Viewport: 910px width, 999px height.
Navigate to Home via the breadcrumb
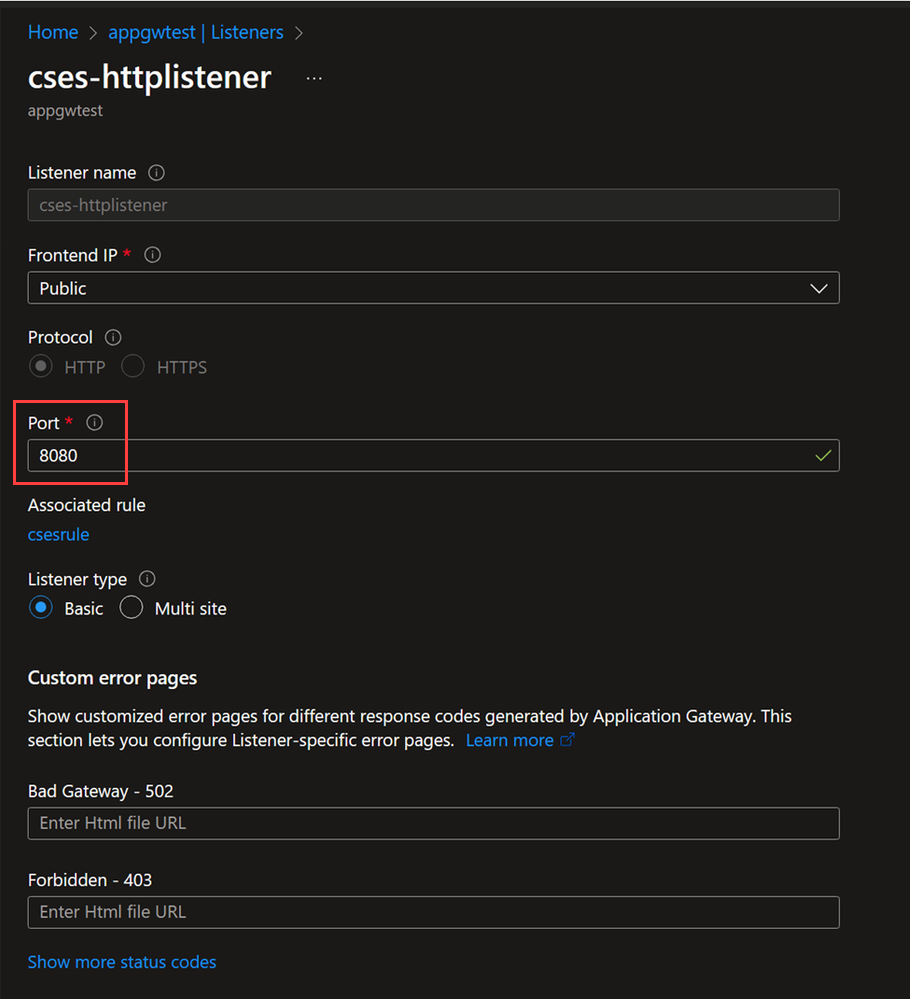[52, 32]
